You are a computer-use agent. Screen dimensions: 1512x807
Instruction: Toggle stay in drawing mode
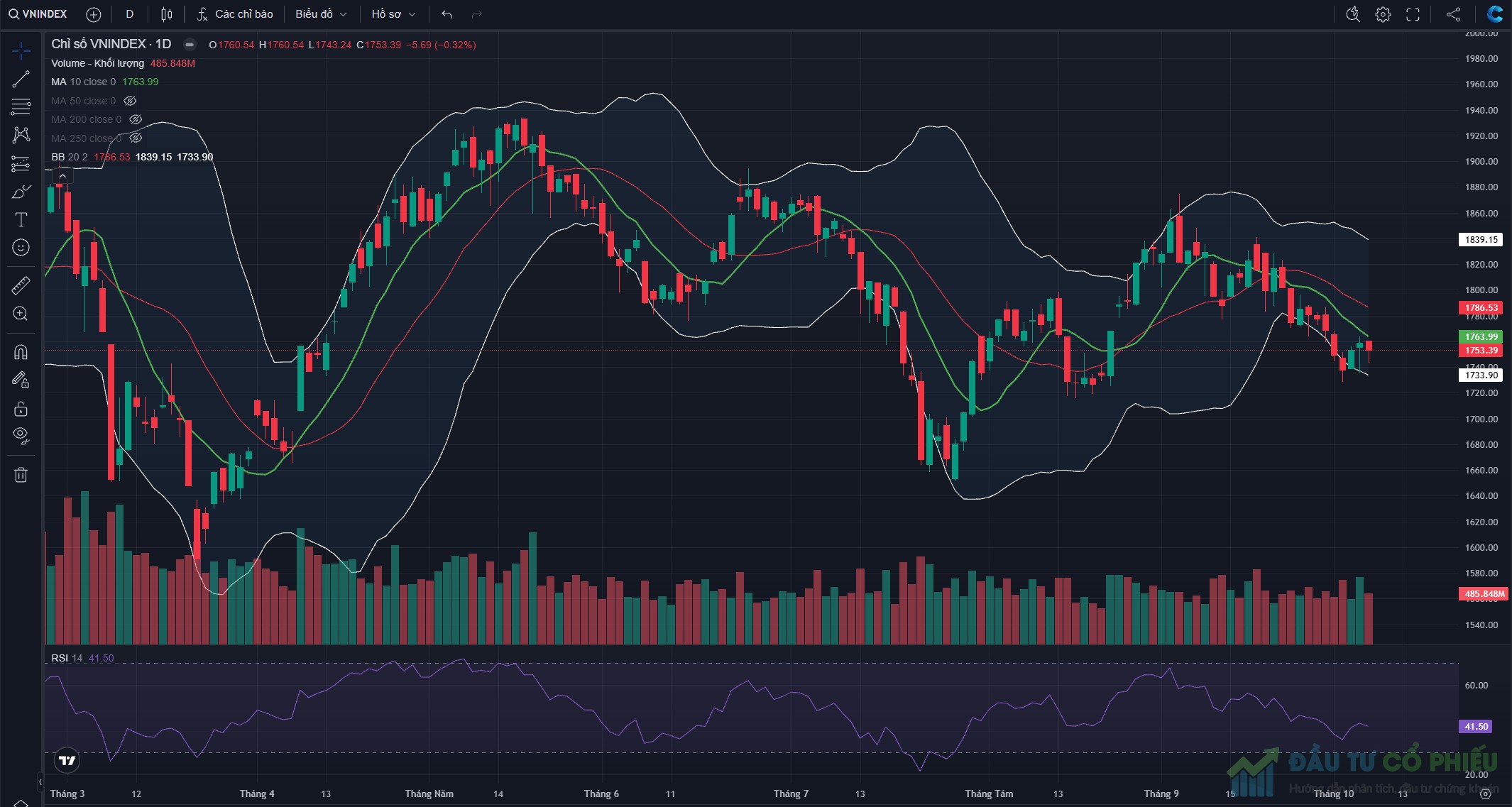point(21,380)
